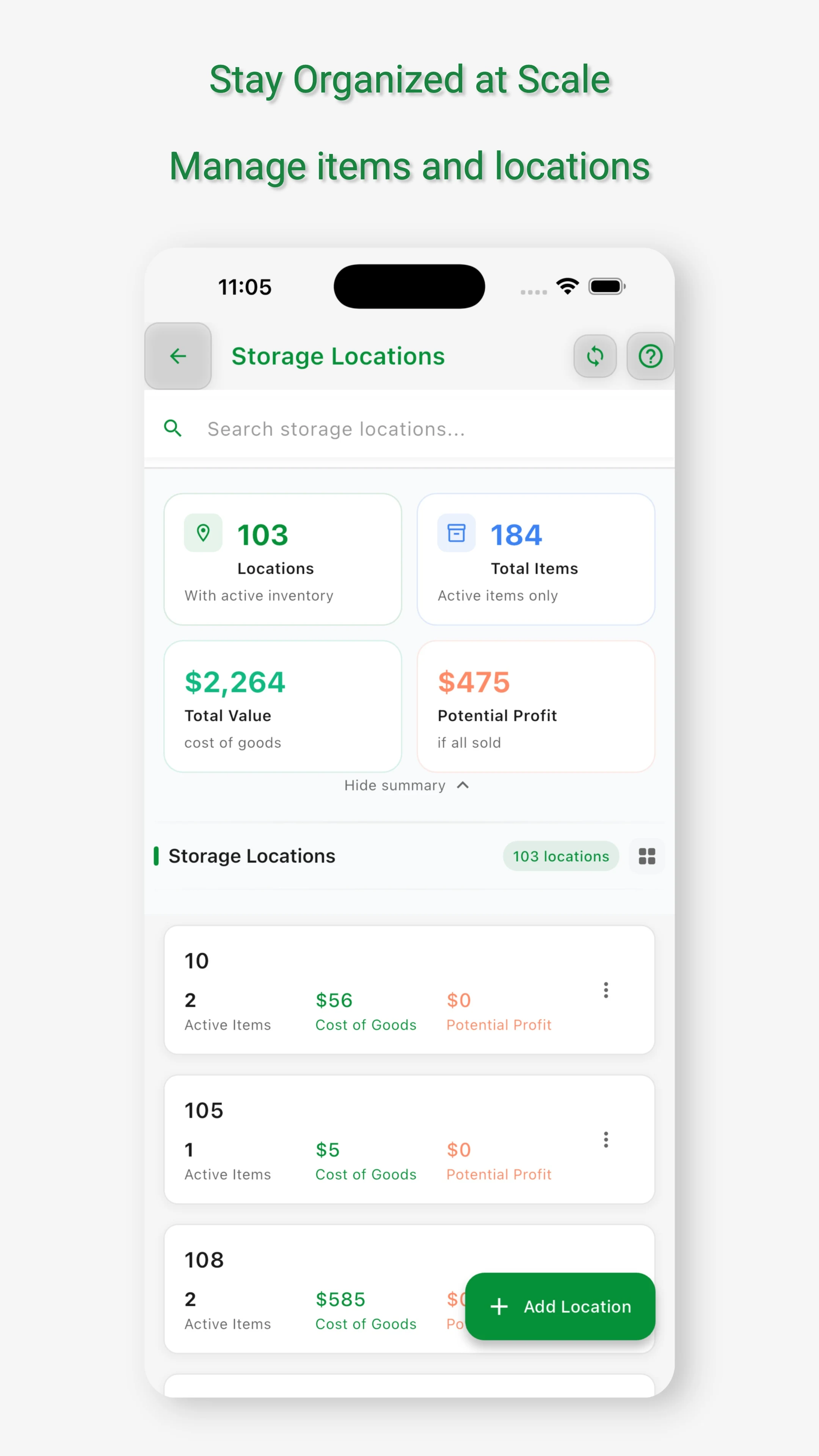Tap the $2,264 Total Value card
Screen dimensions: 819x1456
tap(282, 706)
